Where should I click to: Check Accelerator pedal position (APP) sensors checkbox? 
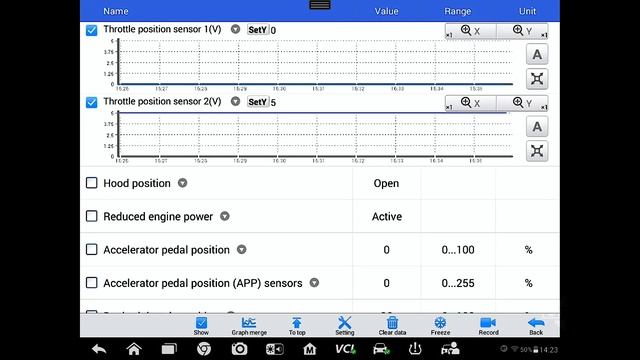[91, 282]
